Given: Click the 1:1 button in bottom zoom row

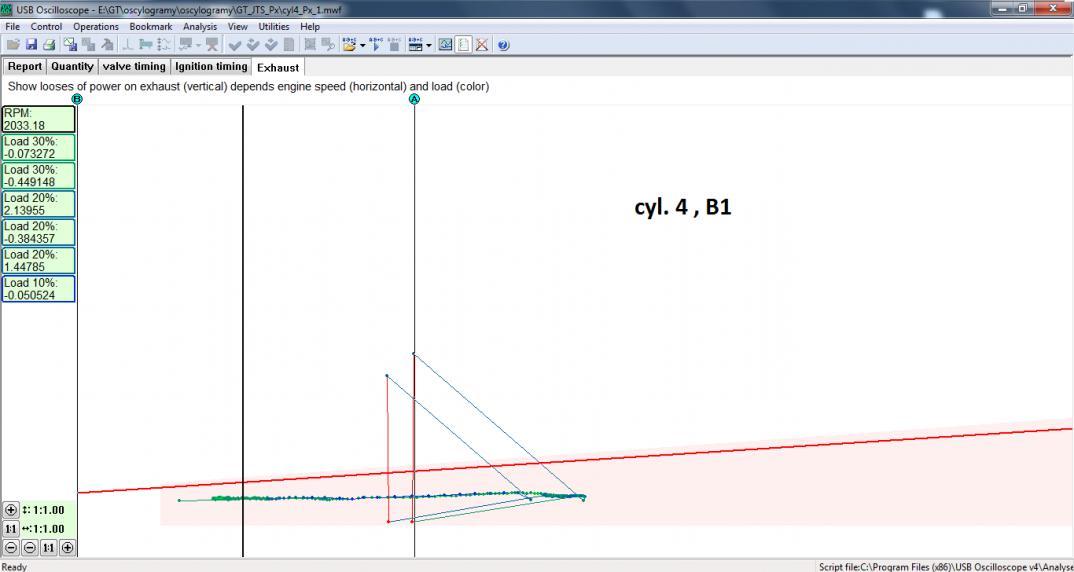Looking at the screenshot, I should (48, 547).
